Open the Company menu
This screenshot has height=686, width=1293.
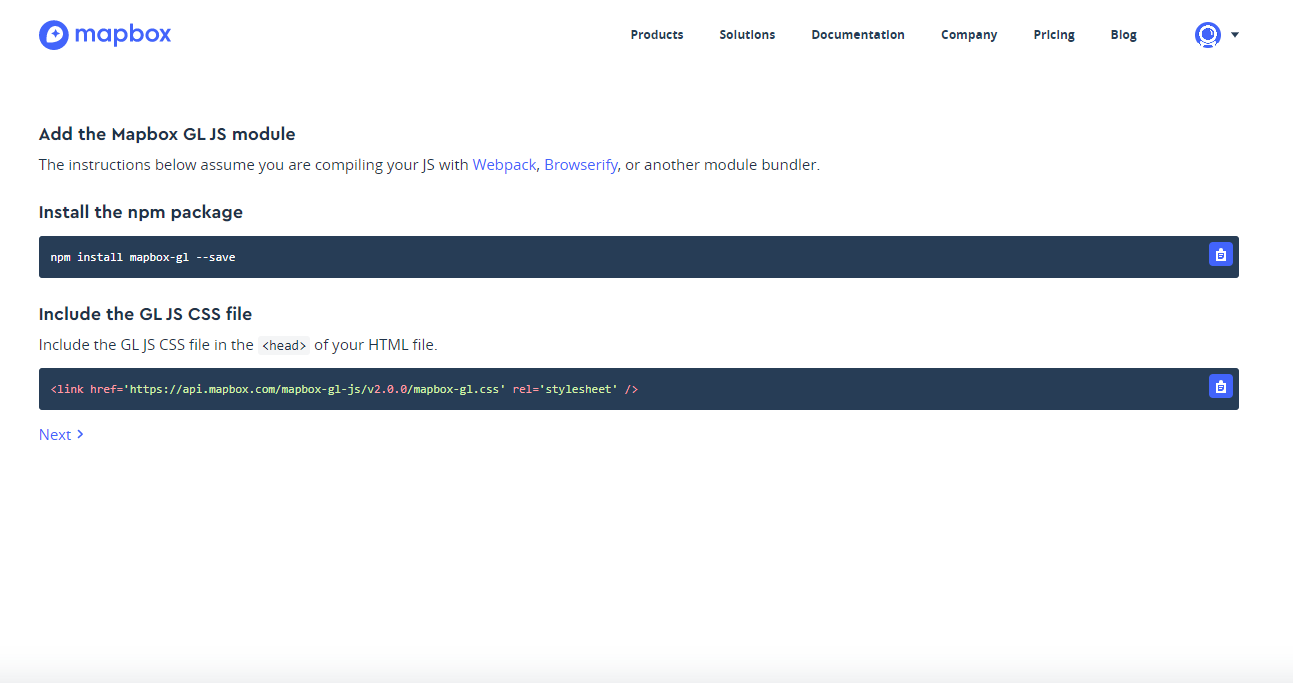(969, 35)
